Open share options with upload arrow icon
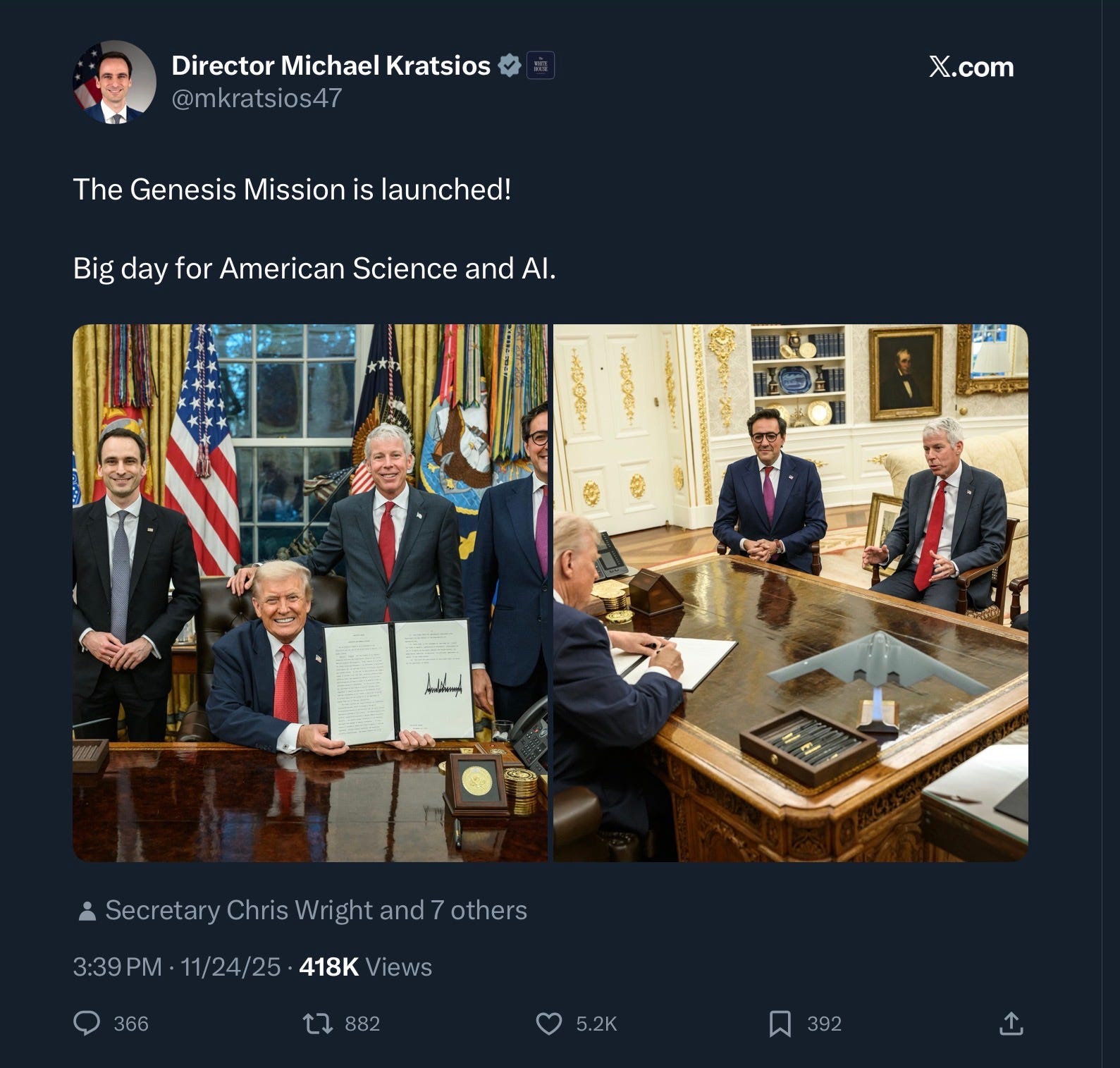The image size is (1120, 1068). pyautogui.click(x=1011, y=1023)
